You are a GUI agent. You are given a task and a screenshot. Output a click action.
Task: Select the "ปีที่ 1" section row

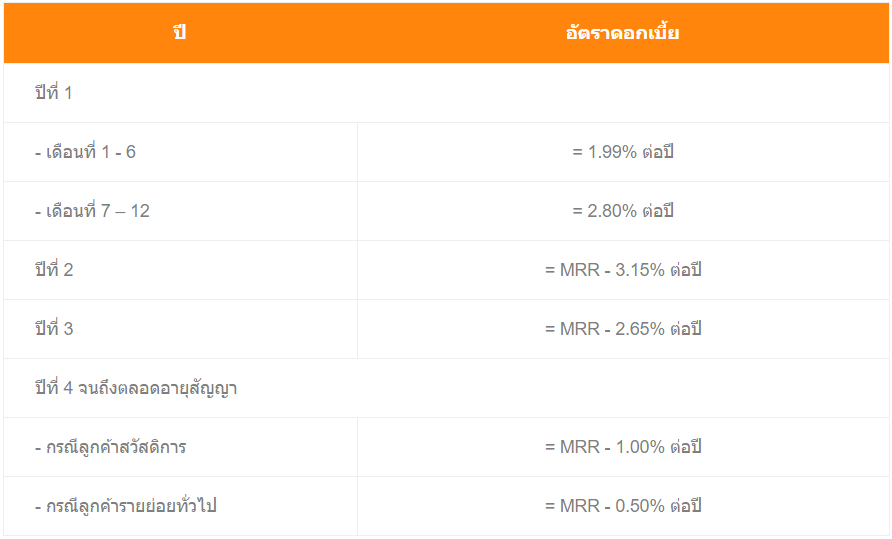pyautogui.click(x=54, y=93)
